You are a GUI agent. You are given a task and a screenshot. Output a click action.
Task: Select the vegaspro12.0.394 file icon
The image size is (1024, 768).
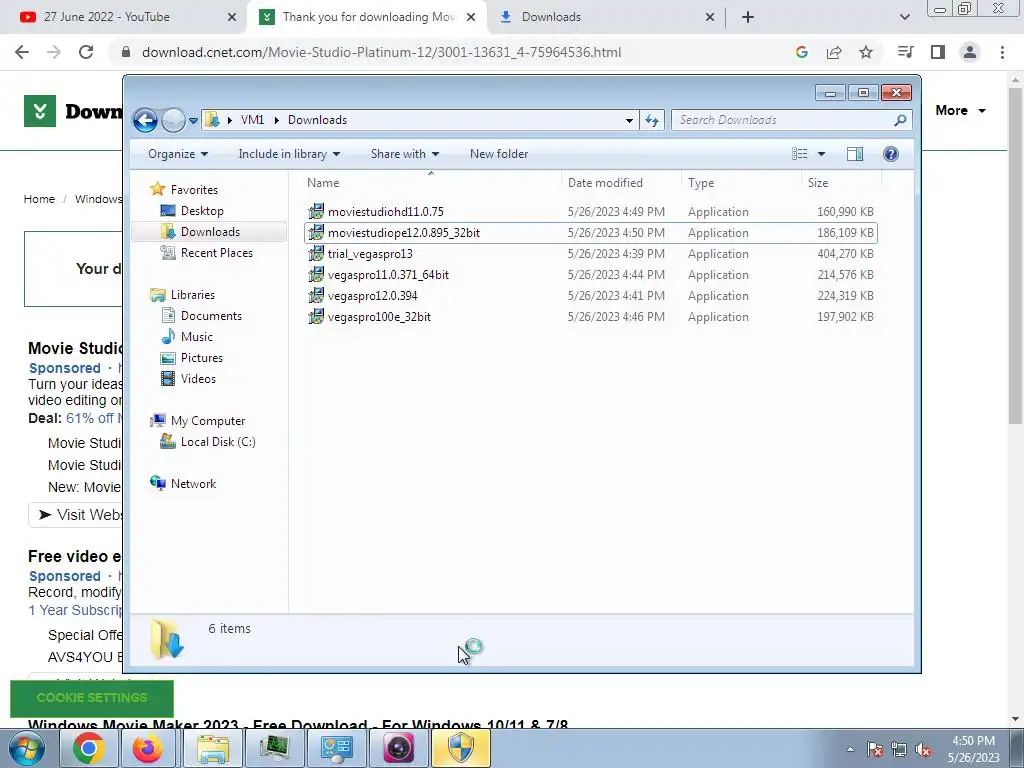pyautogui.click(x=316, y=295)
